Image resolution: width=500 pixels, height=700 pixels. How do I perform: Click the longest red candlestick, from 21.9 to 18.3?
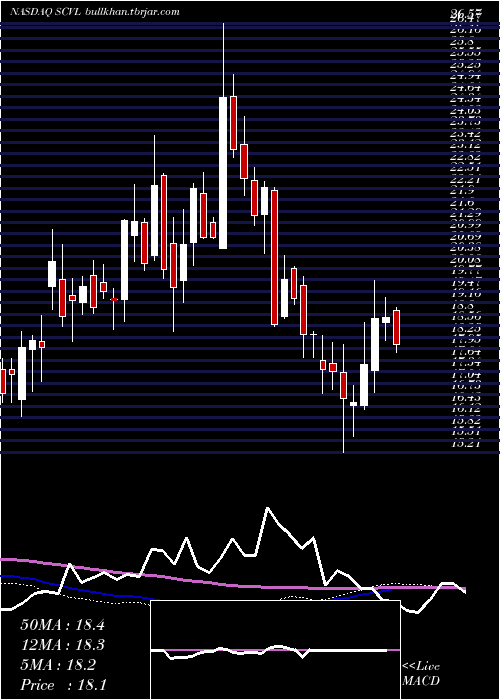(275, 258)
